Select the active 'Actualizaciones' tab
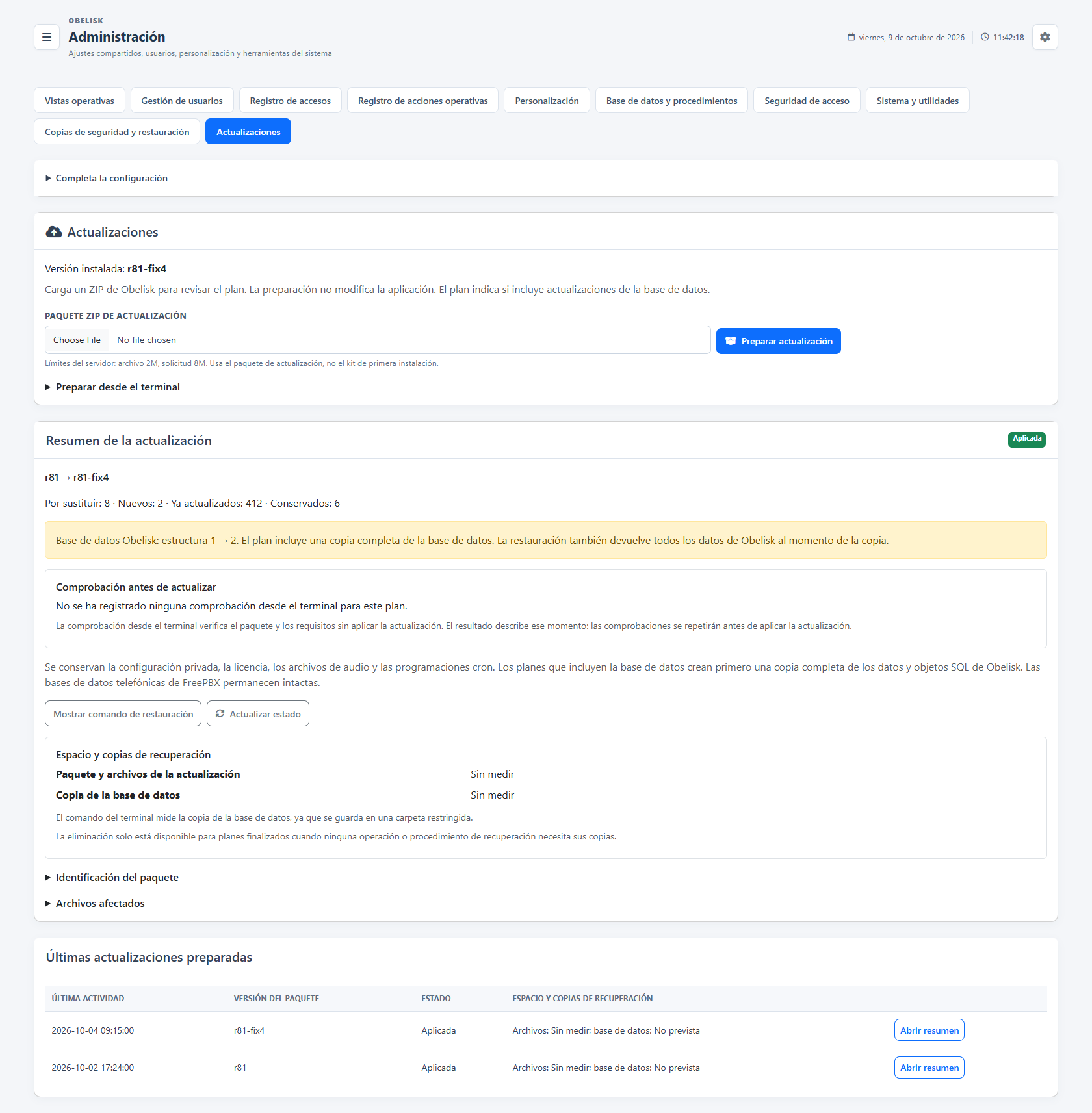 point(248,132)
